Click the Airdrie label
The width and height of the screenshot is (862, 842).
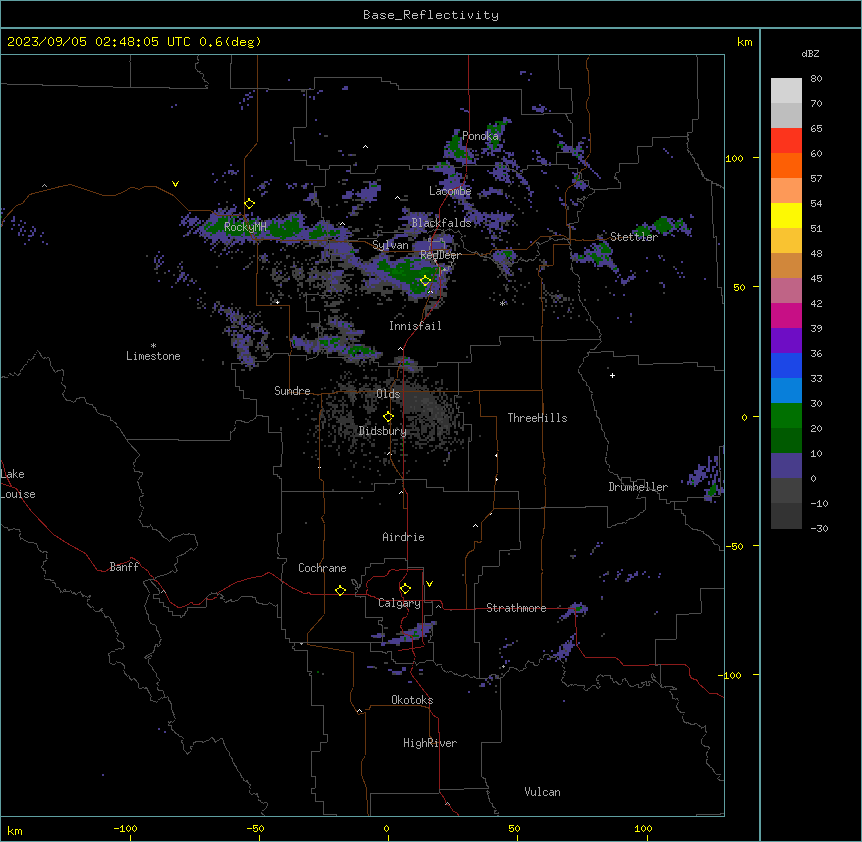[404, 537]
